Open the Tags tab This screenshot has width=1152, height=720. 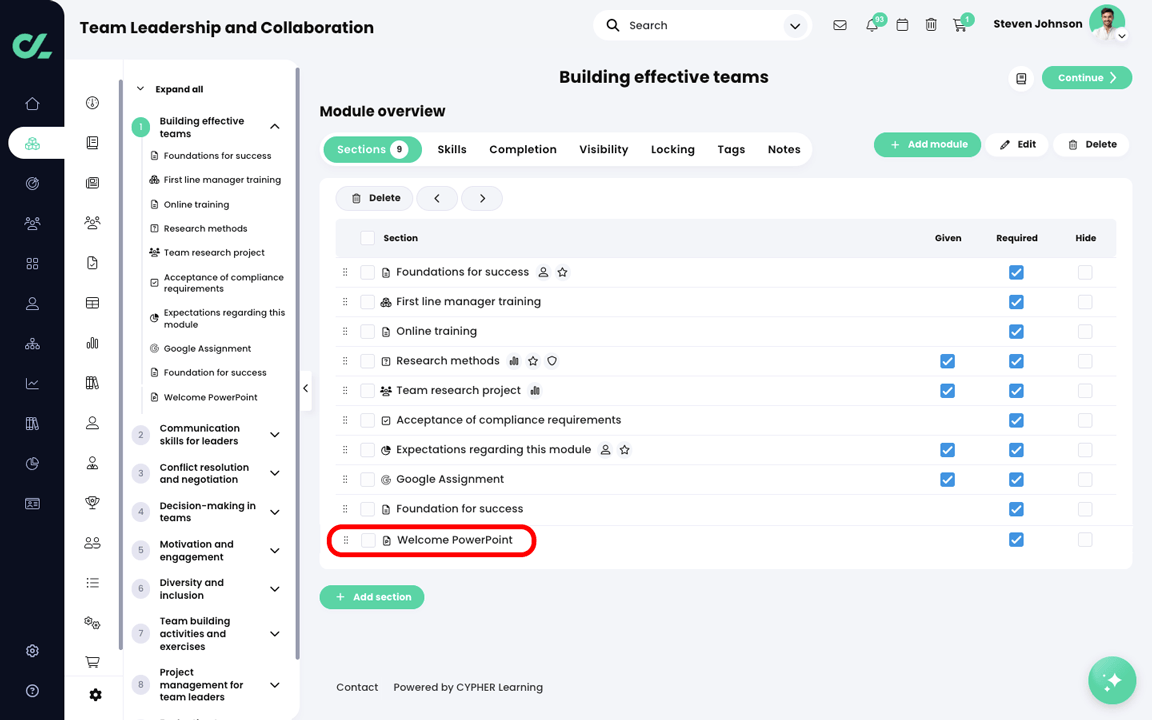731,149
